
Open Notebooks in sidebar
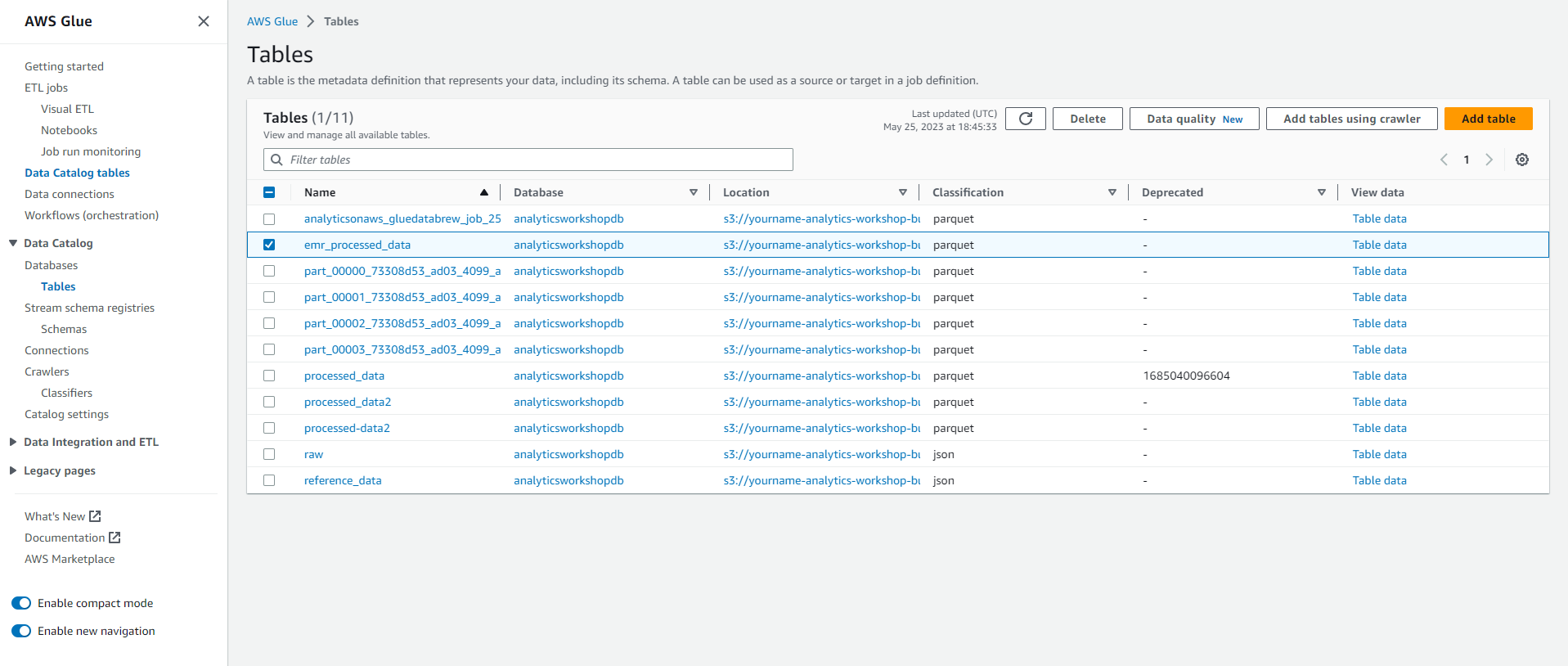pos(69,130)
